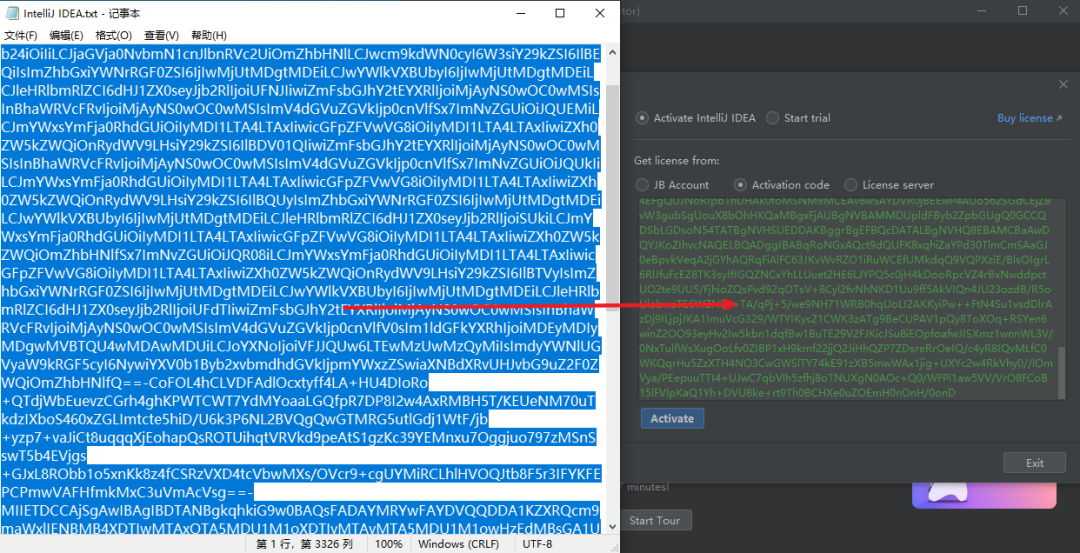This screenshot has height=553, width=1080.
Task: Open the 查看(V) menu
Action: pos(161,35)
